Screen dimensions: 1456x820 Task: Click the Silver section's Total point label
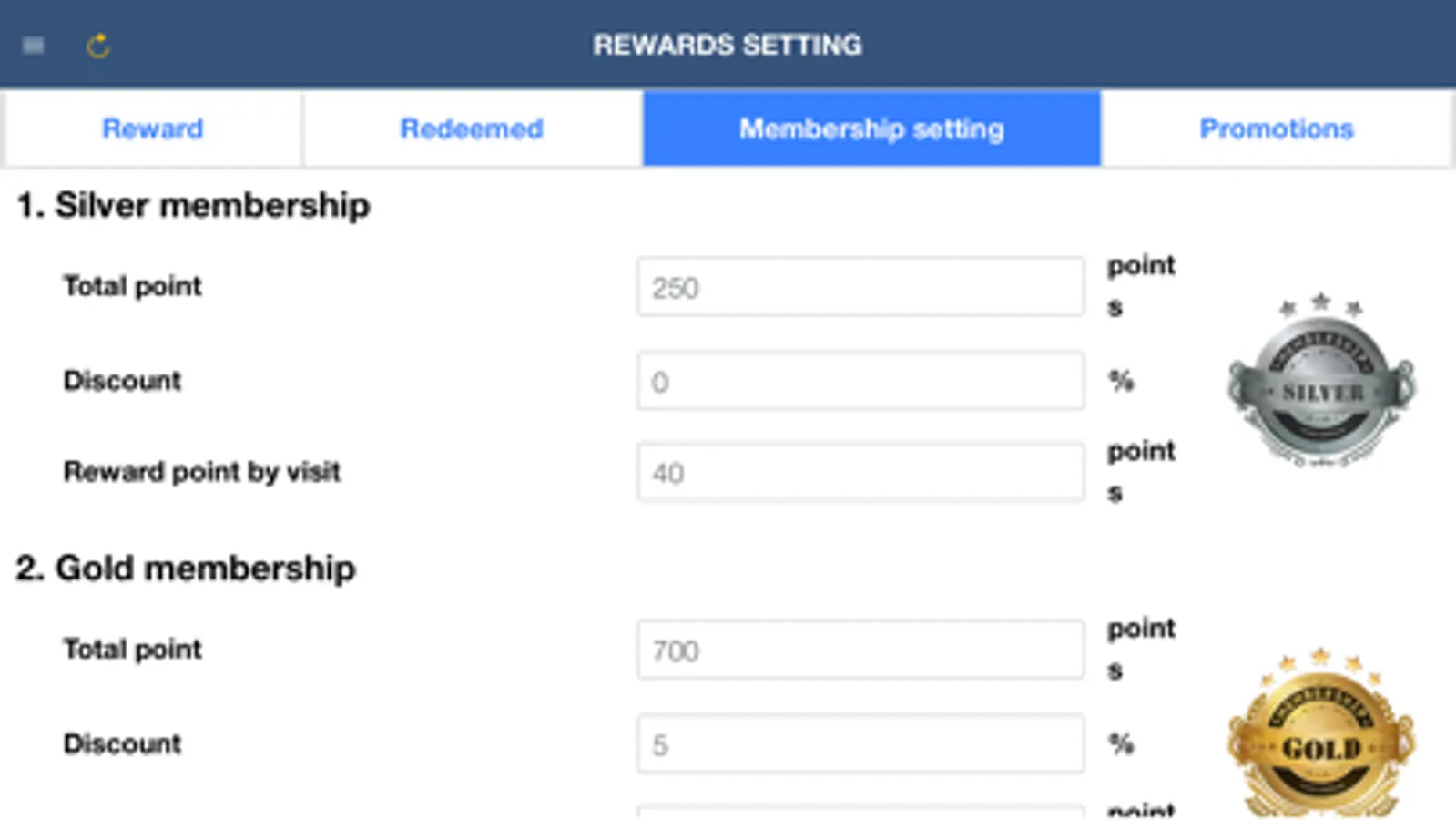click(132, 286)
